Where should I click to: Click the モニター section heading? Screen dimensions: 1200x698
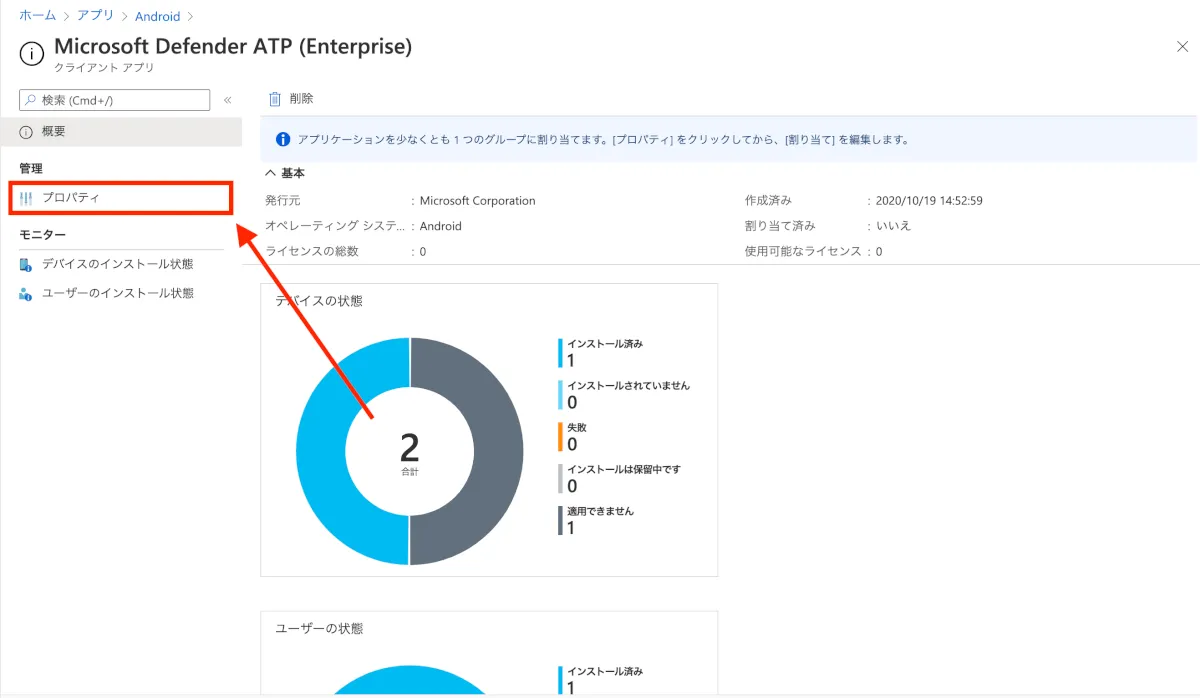[43, 234]
